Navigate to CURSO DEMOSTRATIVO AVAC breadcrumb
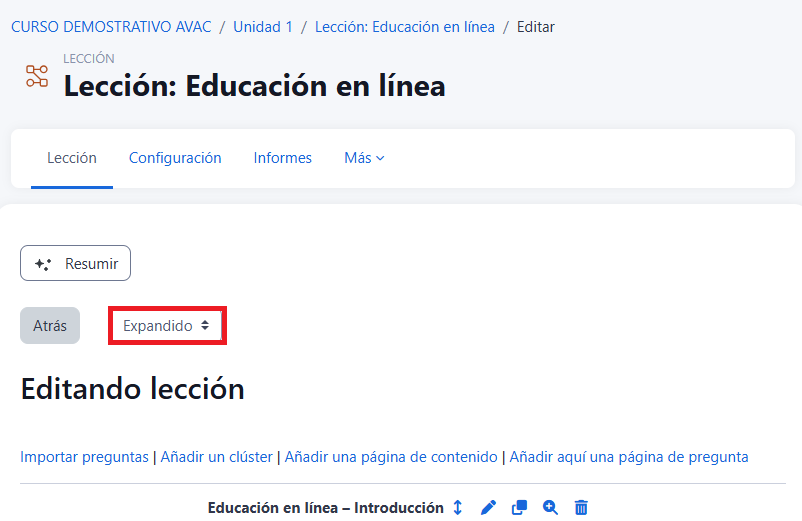Viewport: 802px width, 521px height. pos(111,27)
